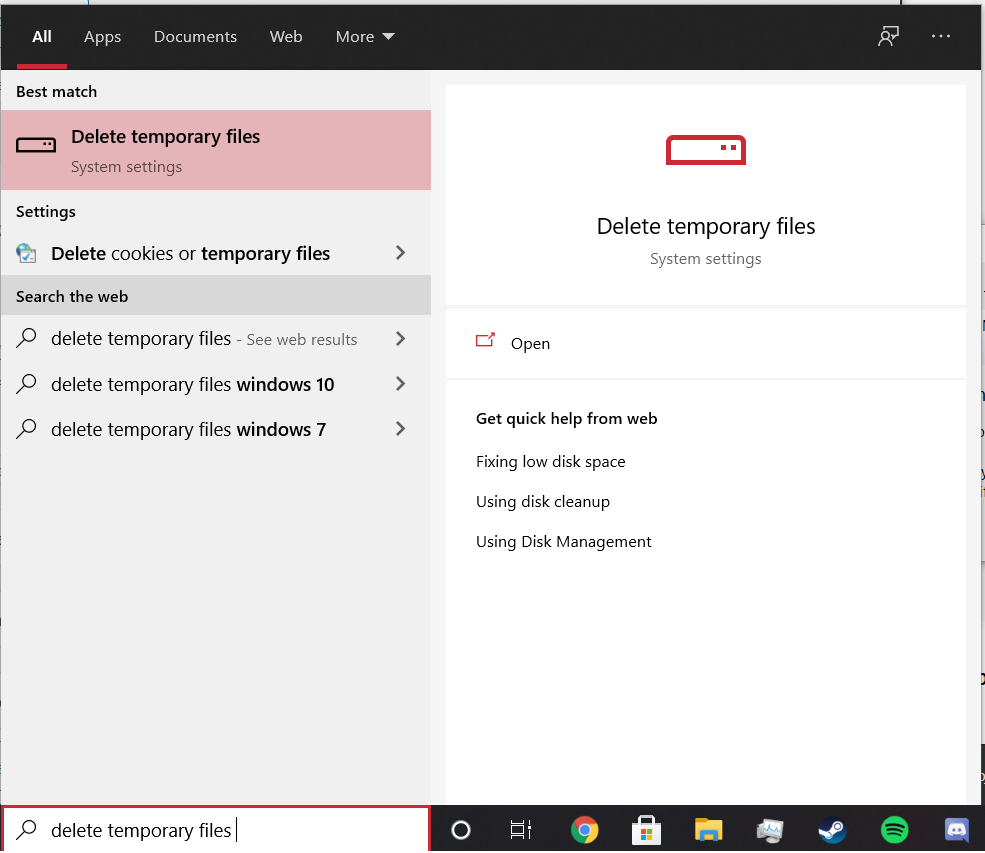985x853 pixels.
Task: Open the three-dot options menu
Action: pos(941,36)
